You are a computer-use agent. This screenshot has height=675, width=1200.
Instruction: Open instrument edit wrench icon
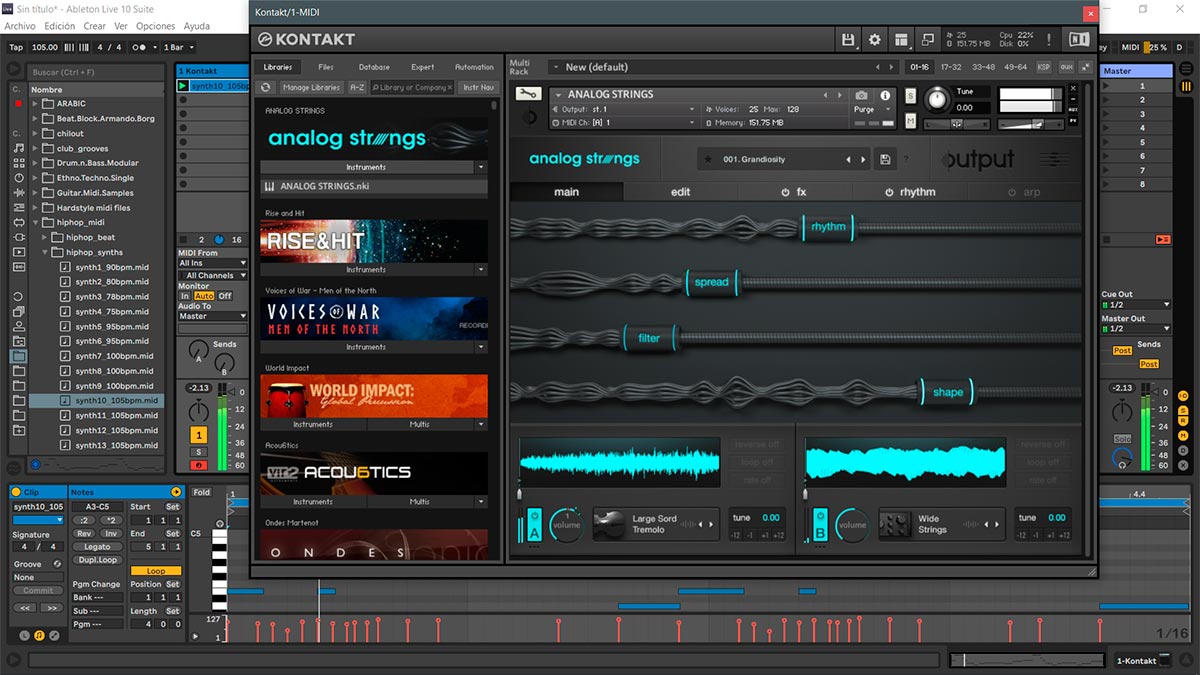(x=527, y=94)
